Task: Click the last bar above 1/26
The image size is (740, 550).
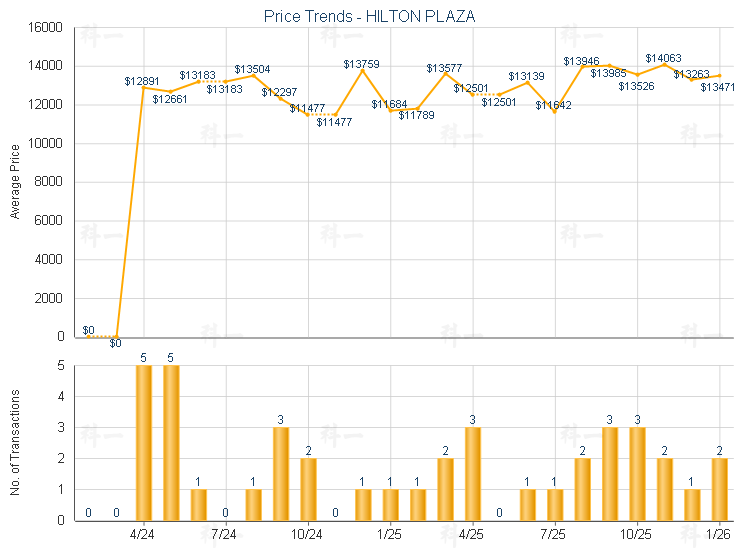Action: [719, 488]
